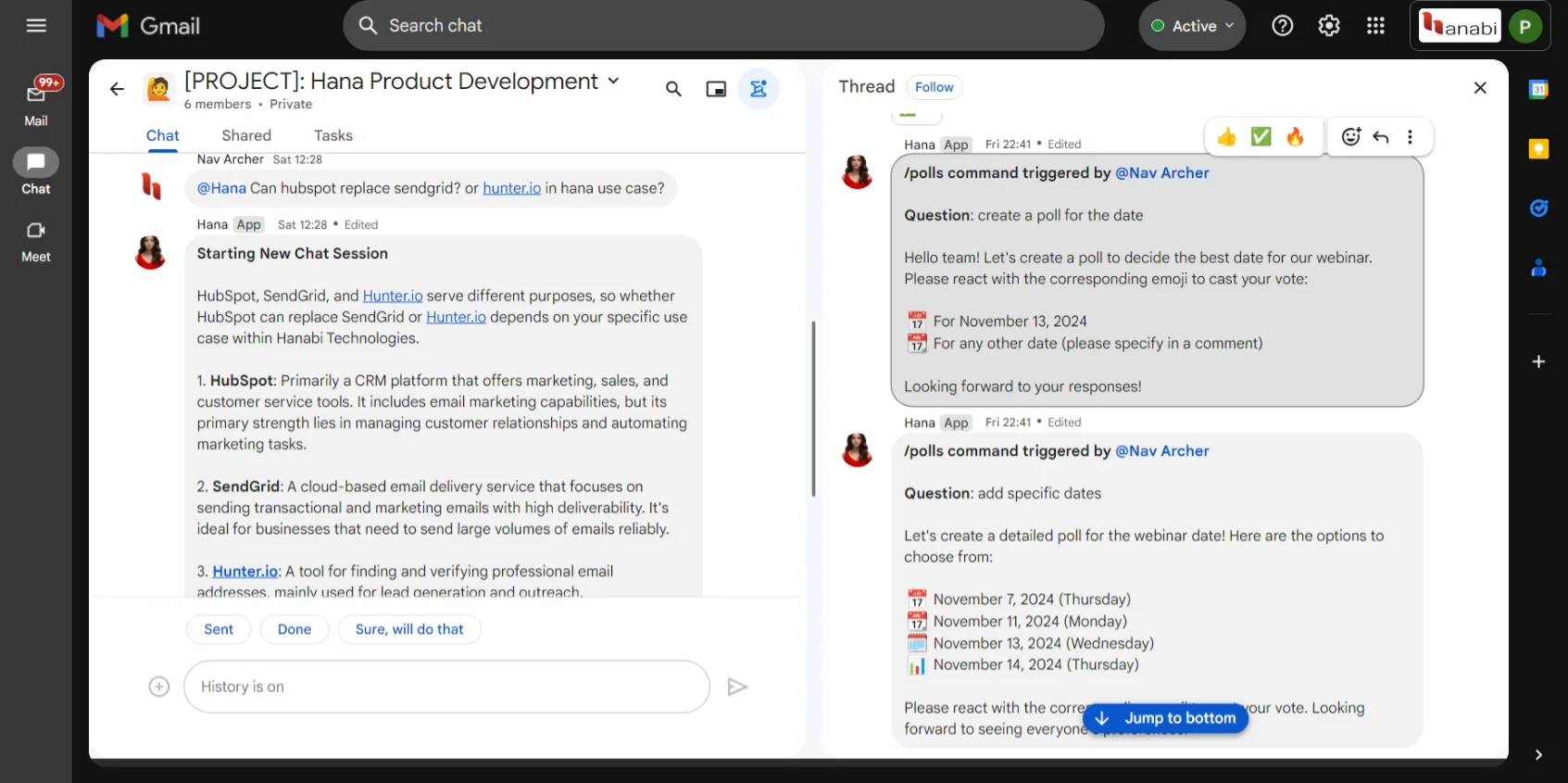Click 'November 7, 2024 (Thursday)' poll option

click(1032, 600)
